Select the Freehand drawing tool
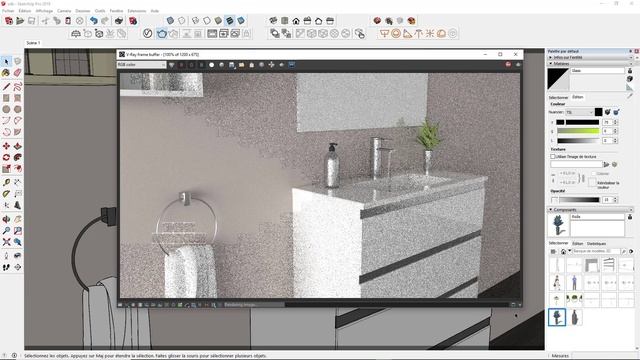 18,87
